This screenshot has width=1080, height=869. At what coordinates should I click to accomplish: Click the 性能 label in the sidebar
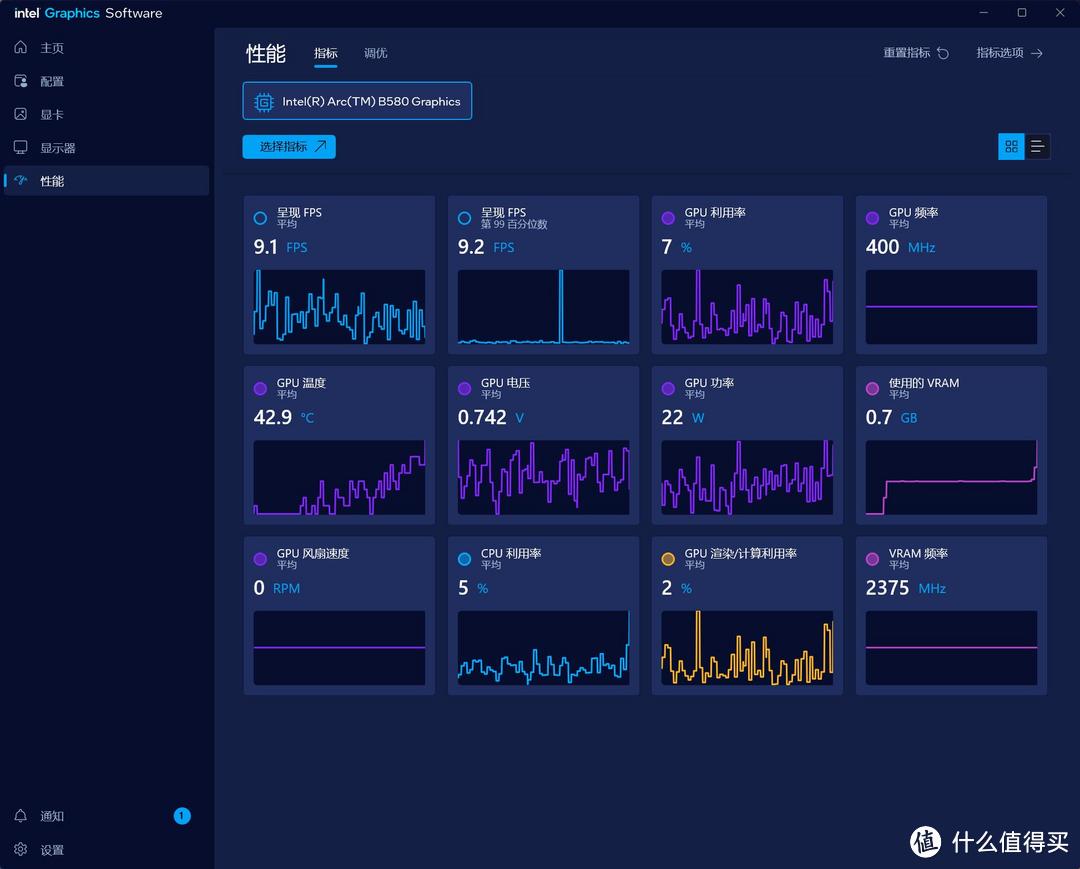pos(52,181)
